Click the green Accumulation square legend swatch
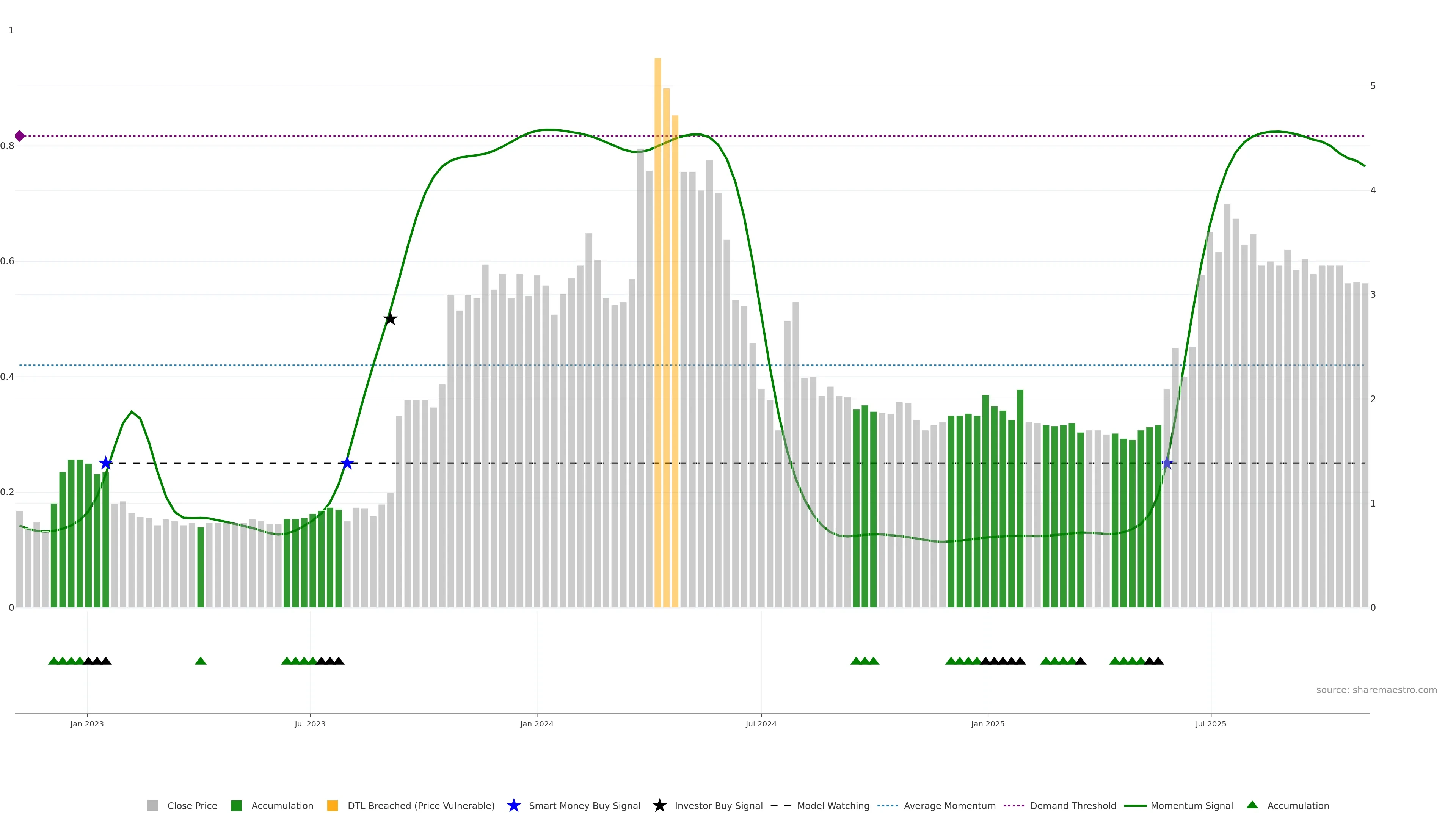1456x819 pixels. pos(236,805)
